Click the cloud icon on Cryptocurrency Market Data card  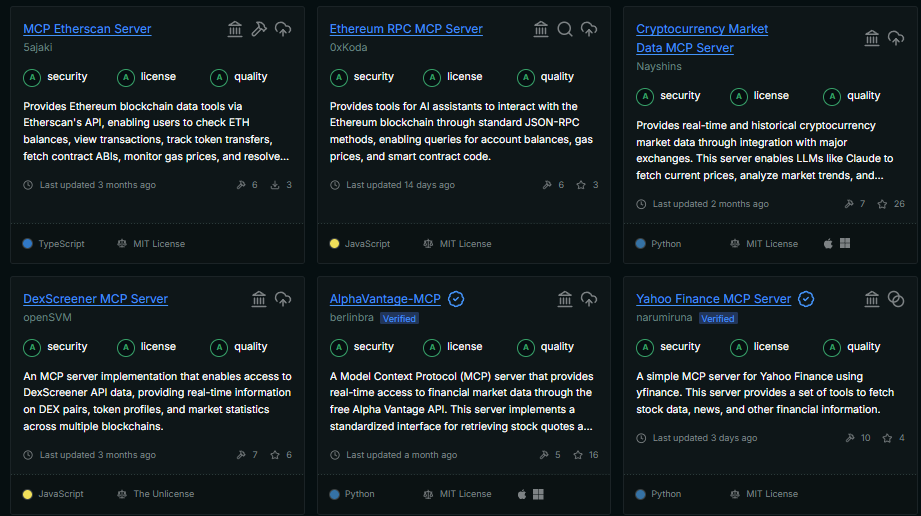pos(896,38)
